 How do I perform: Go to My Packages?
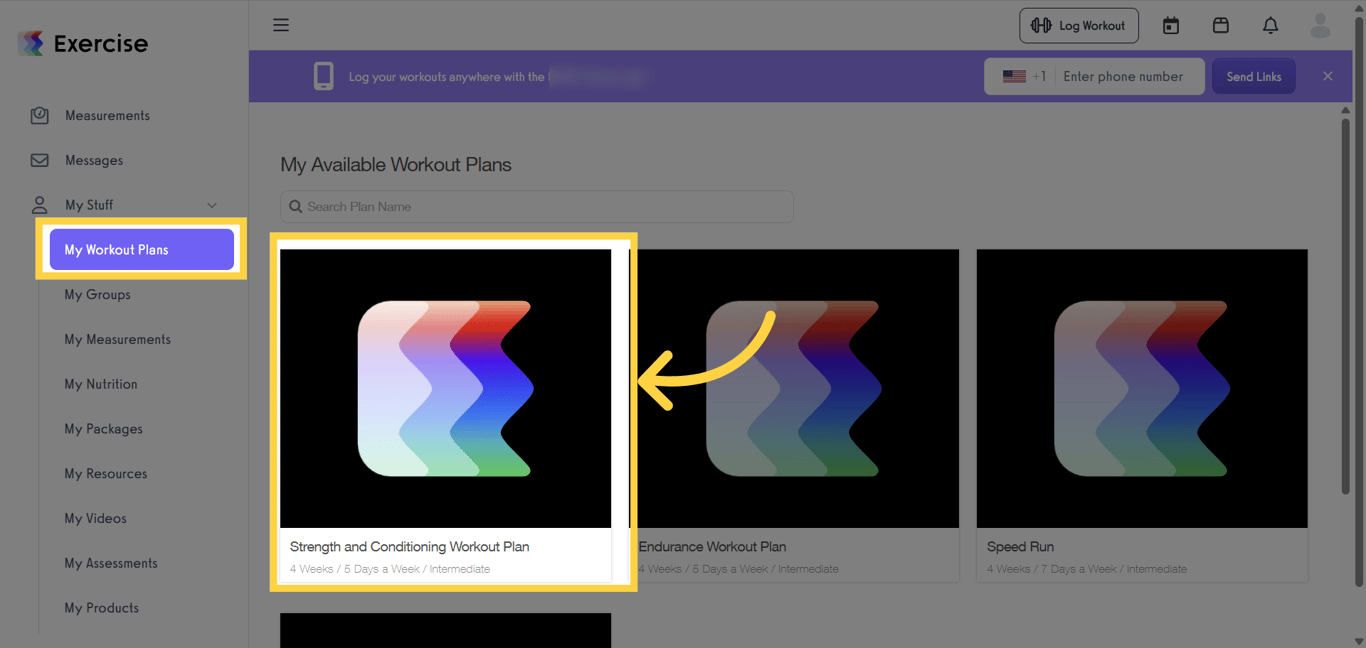click(104, 429)
